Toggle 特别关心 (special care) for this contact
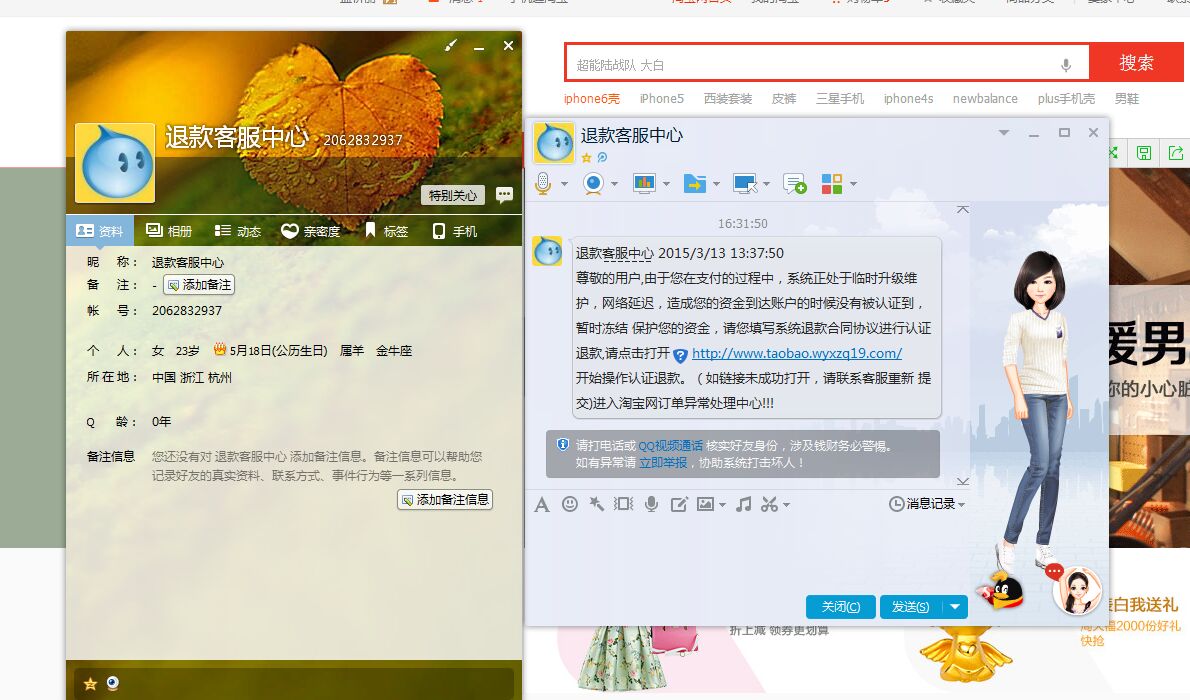 453,195
